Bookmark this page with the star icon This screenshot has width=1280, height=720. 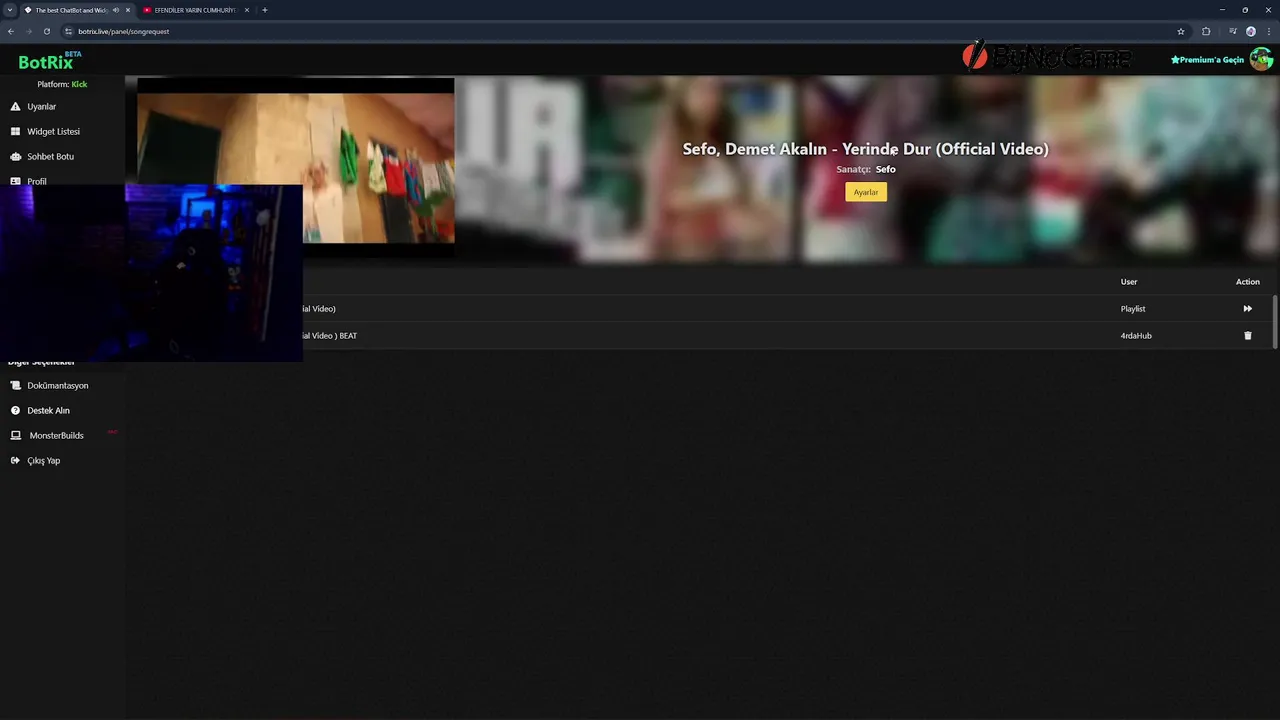(x=1181, y=31)
